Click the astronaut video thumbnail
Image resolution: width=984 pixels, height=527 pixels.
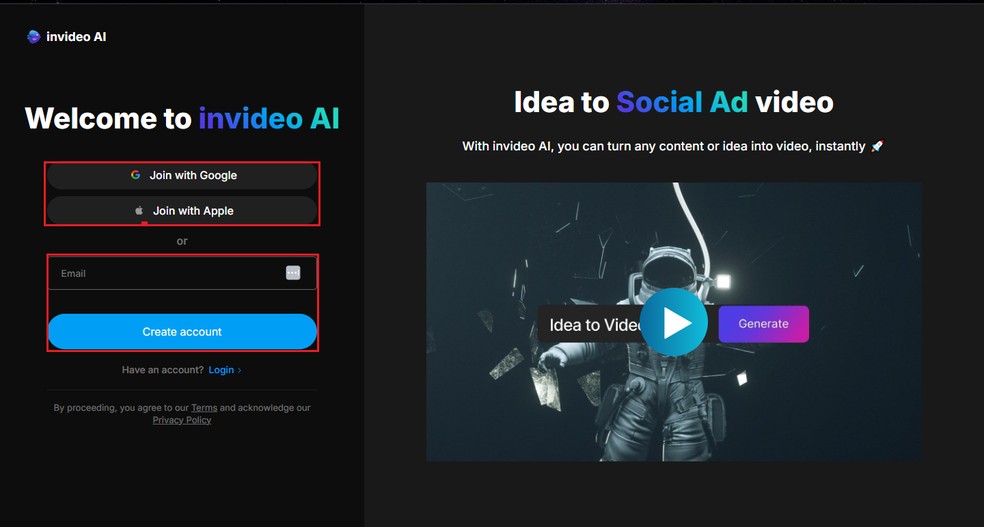(674, 322)
